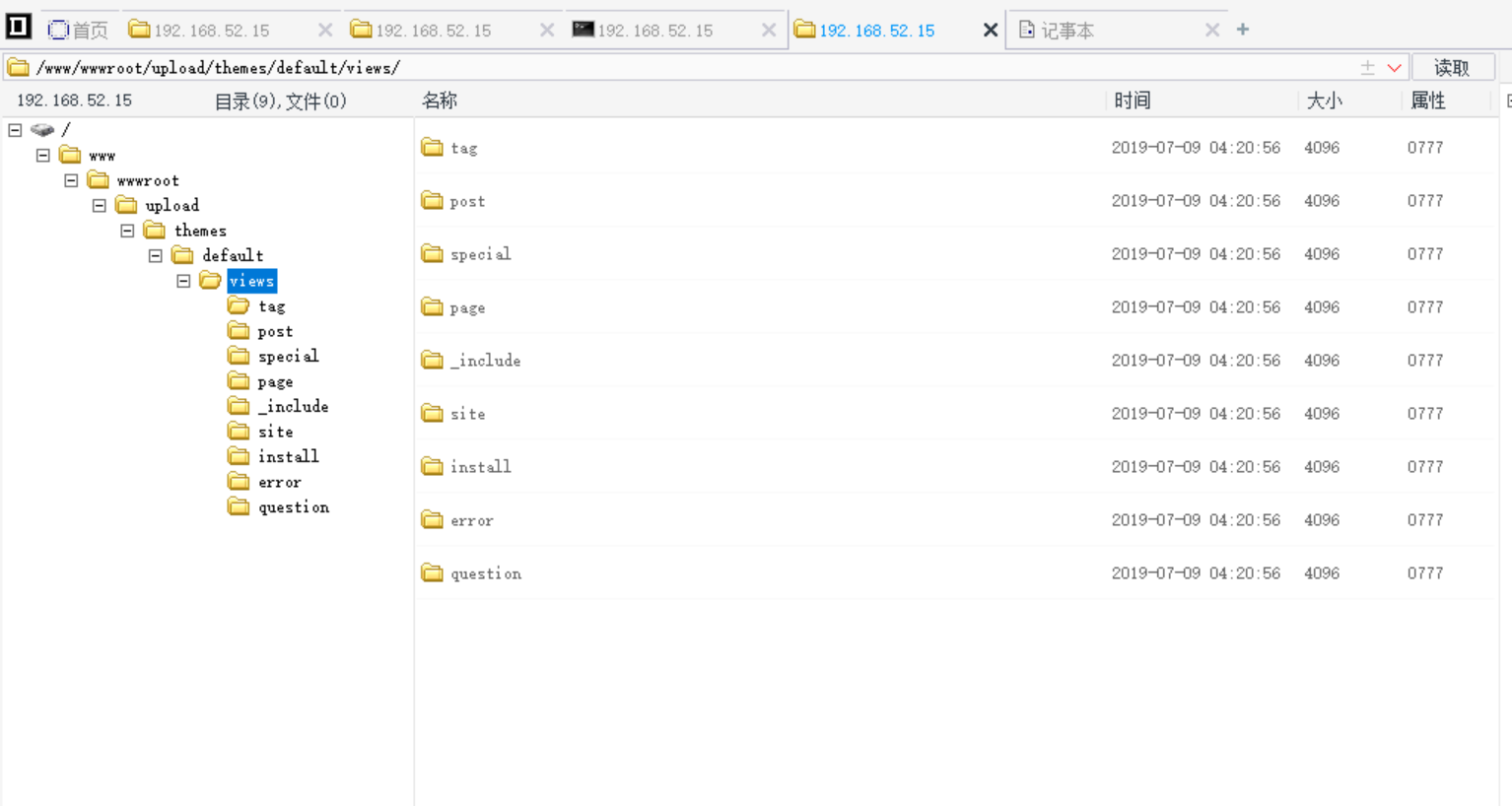1512x806 pixels.
Task: Sort by the 名称 column header
Action: (x=440, y=101)
